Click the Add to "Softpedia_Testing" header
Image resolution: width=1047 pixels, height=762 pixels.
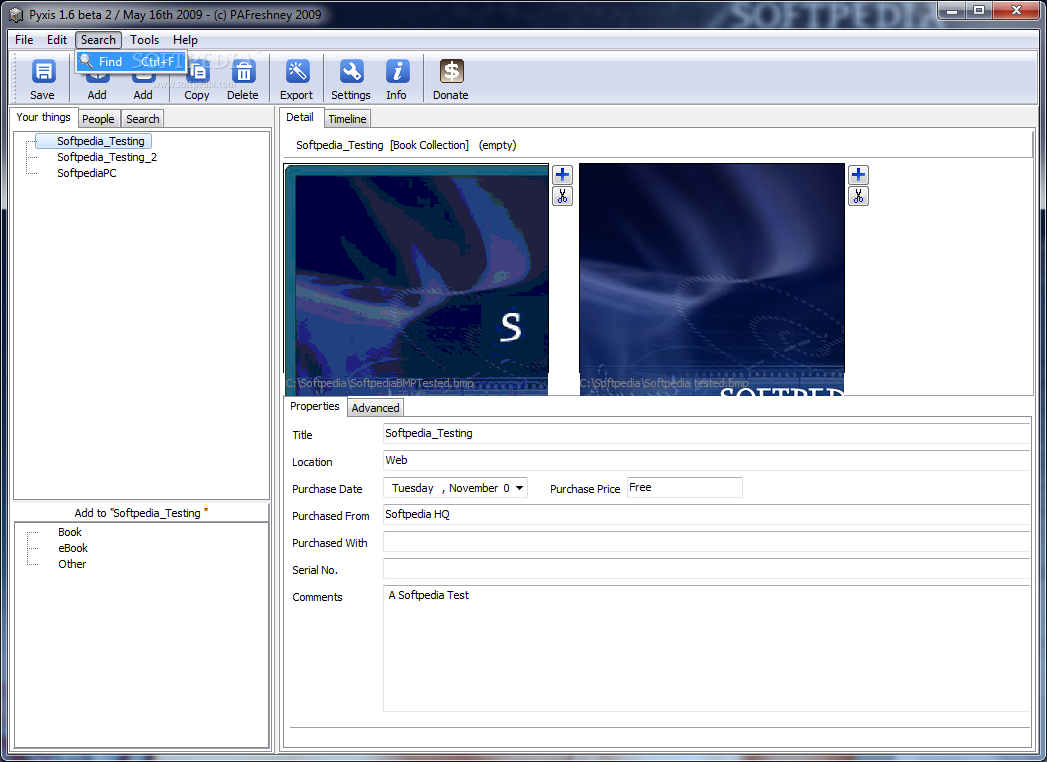(x=141, y=513)
